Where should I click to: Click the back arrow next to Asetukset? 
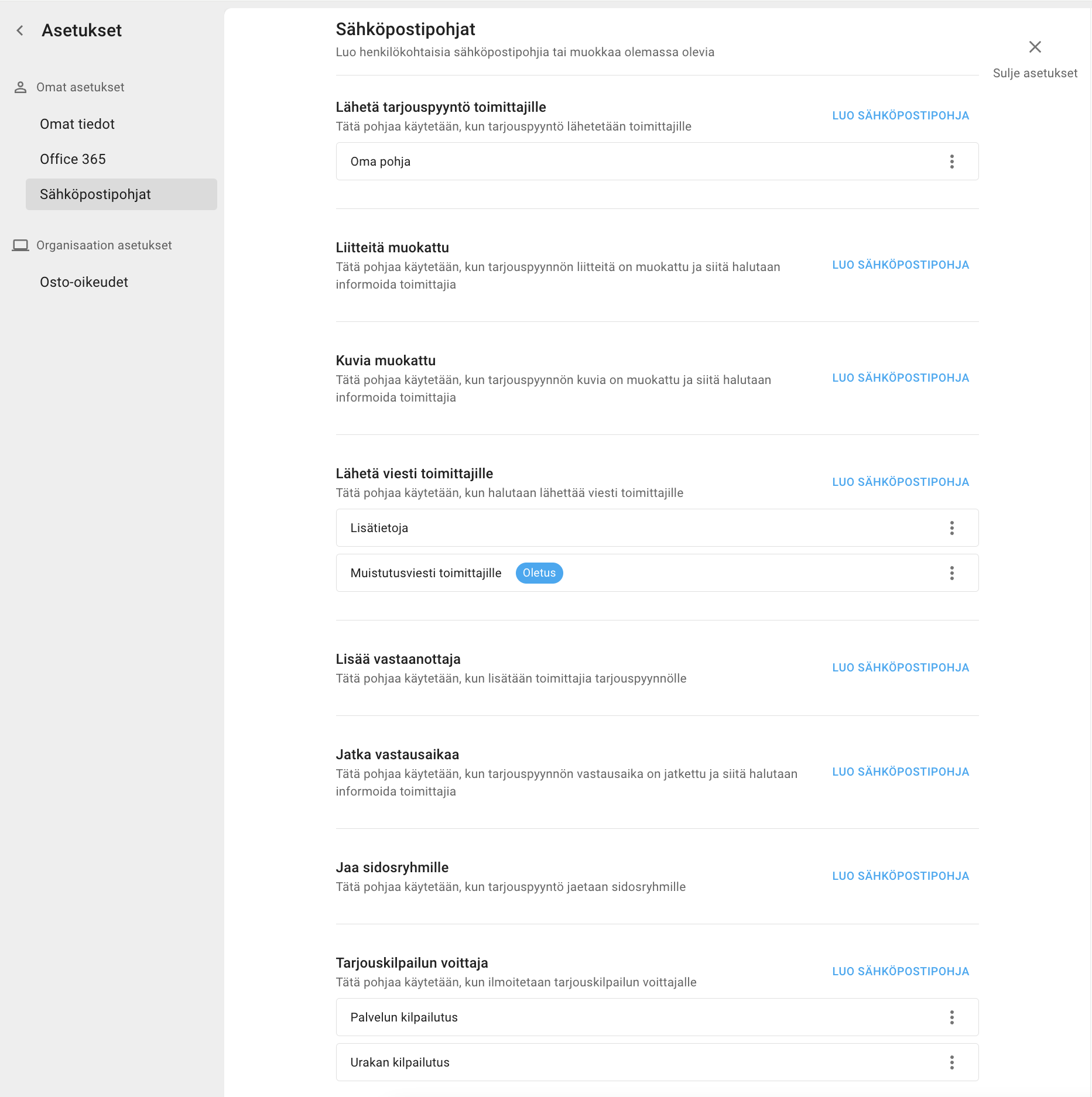20,30
